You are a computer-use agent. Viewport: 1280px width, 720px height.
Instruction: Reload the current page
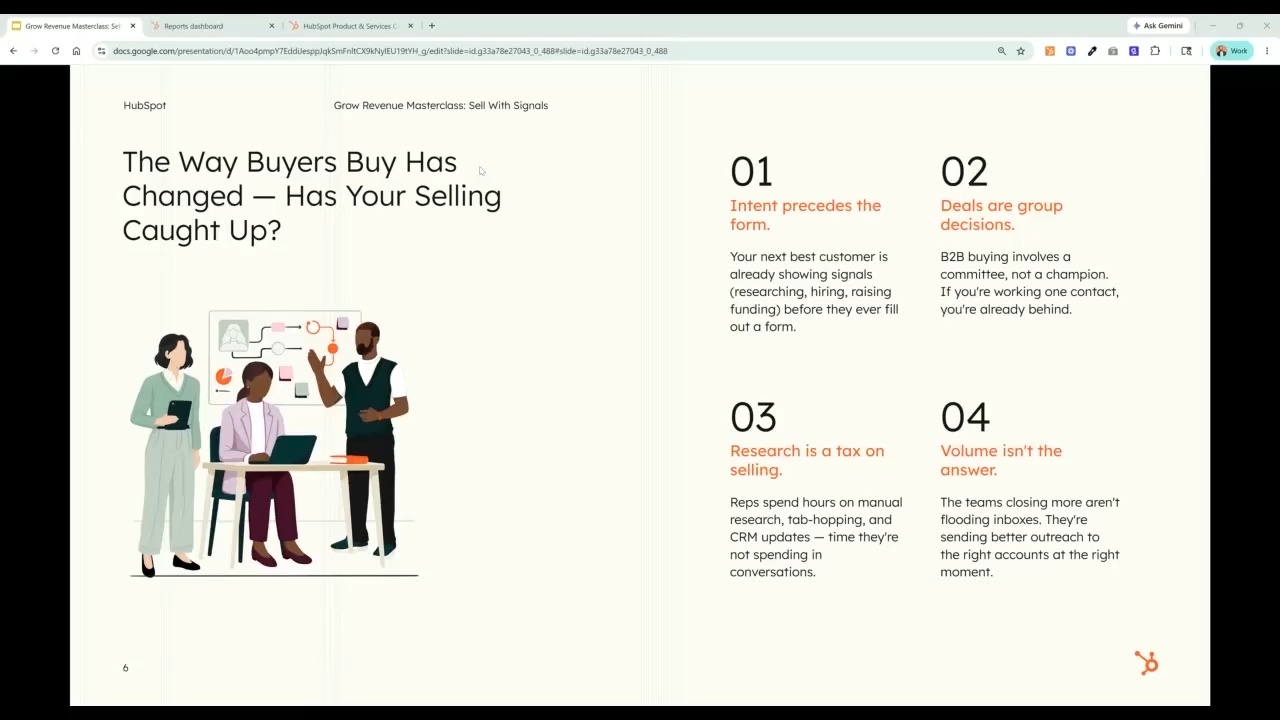[x=55, y=51]
